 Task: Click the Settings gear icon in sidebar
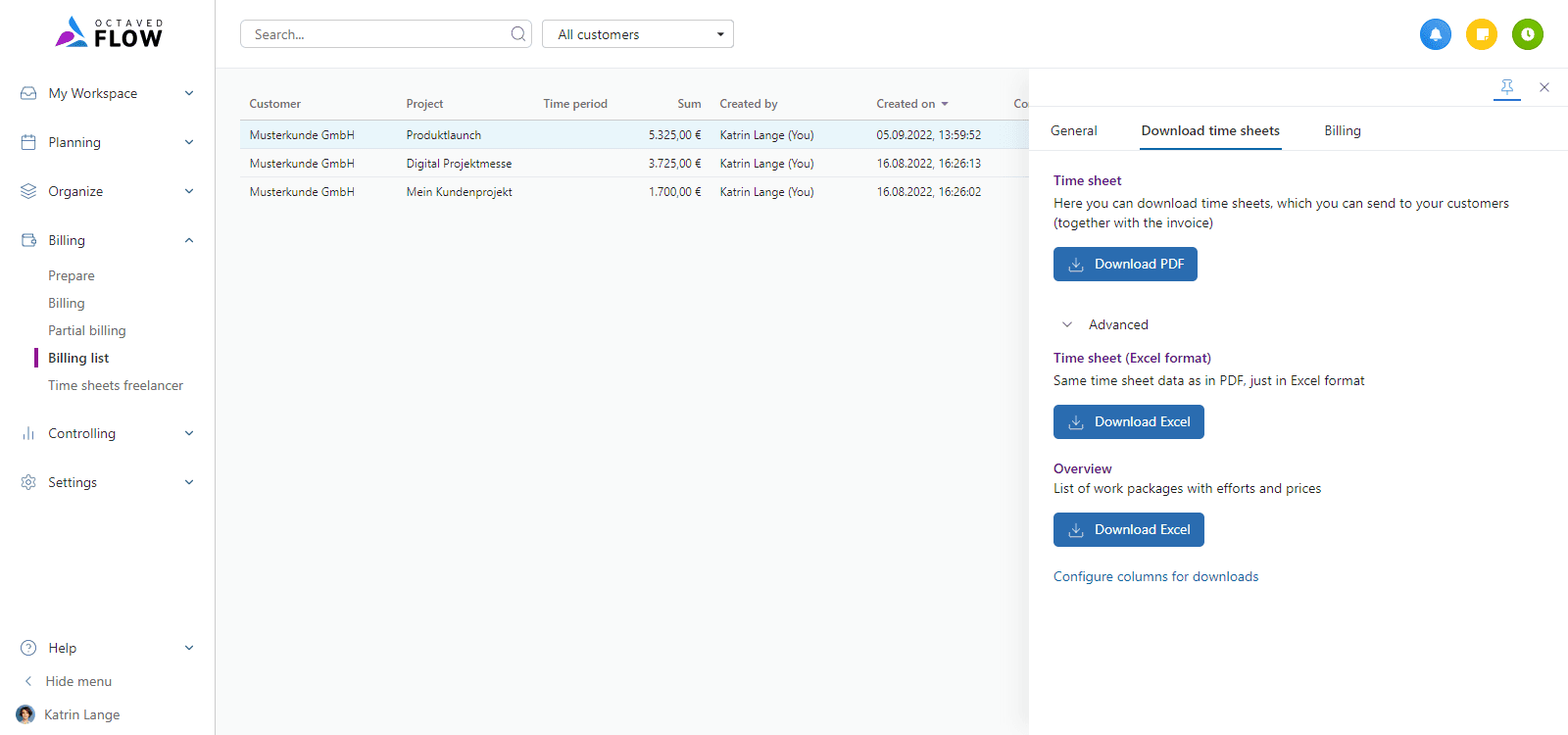[x=28, y=482]
